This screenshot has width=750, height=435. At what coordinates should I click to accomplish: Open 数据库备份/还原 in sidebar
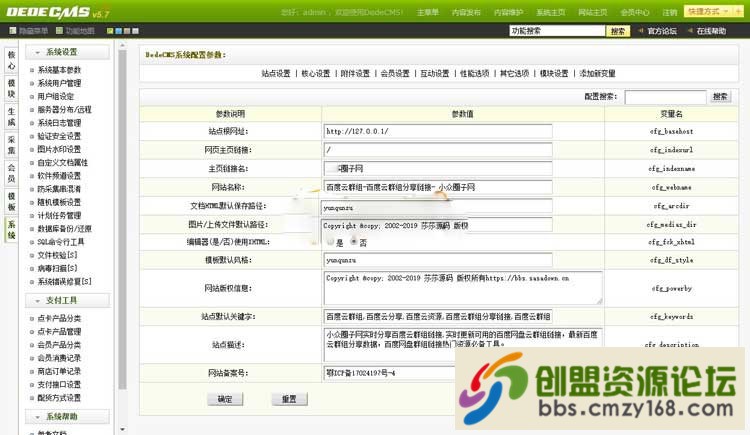[64, 229]
